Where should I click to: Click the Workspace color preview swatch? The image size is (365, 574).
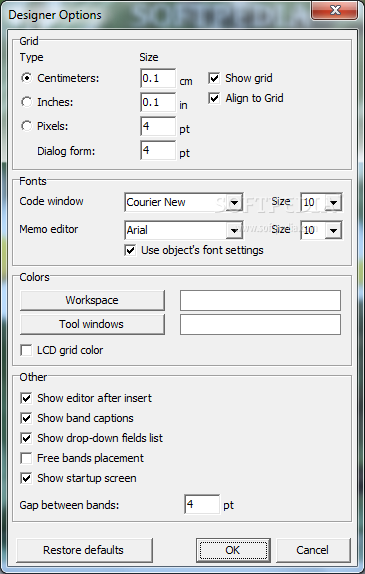(x=260, y=300)
